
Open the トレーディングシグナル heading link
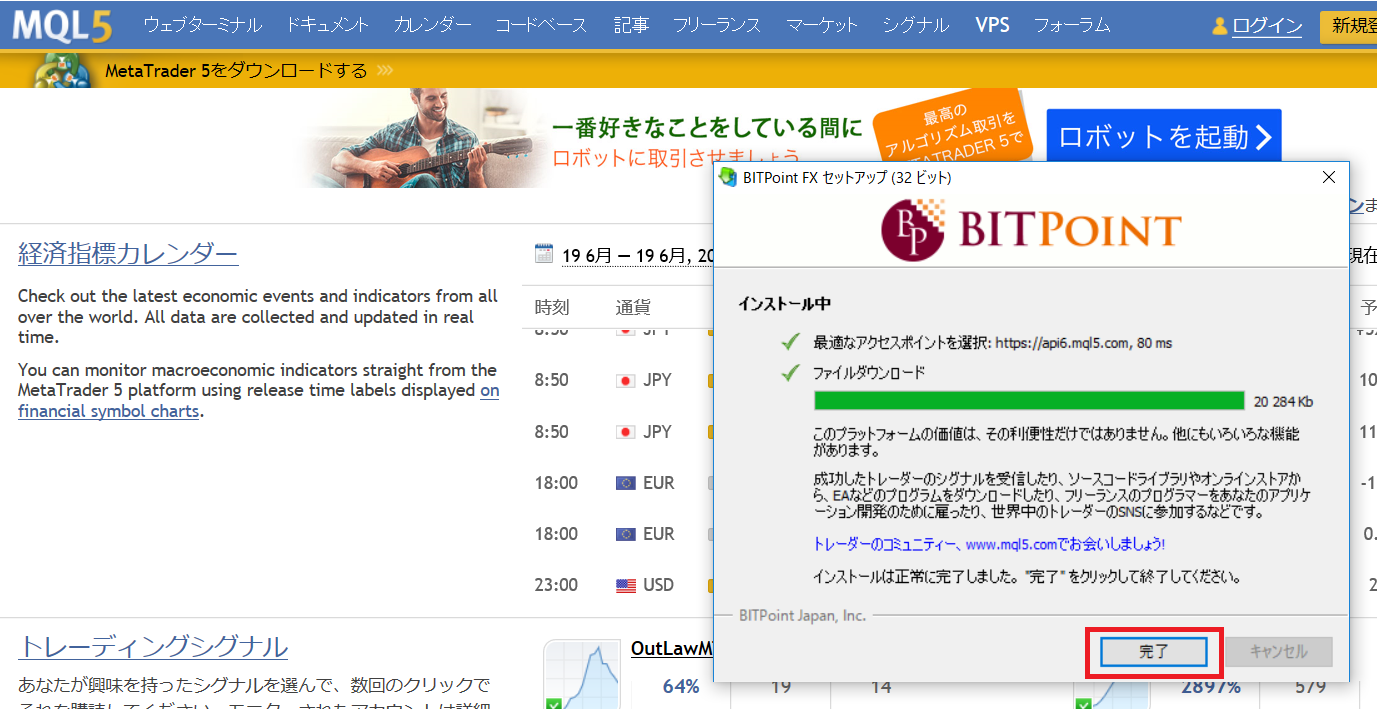pyautogui.click(x=153, y=647)
